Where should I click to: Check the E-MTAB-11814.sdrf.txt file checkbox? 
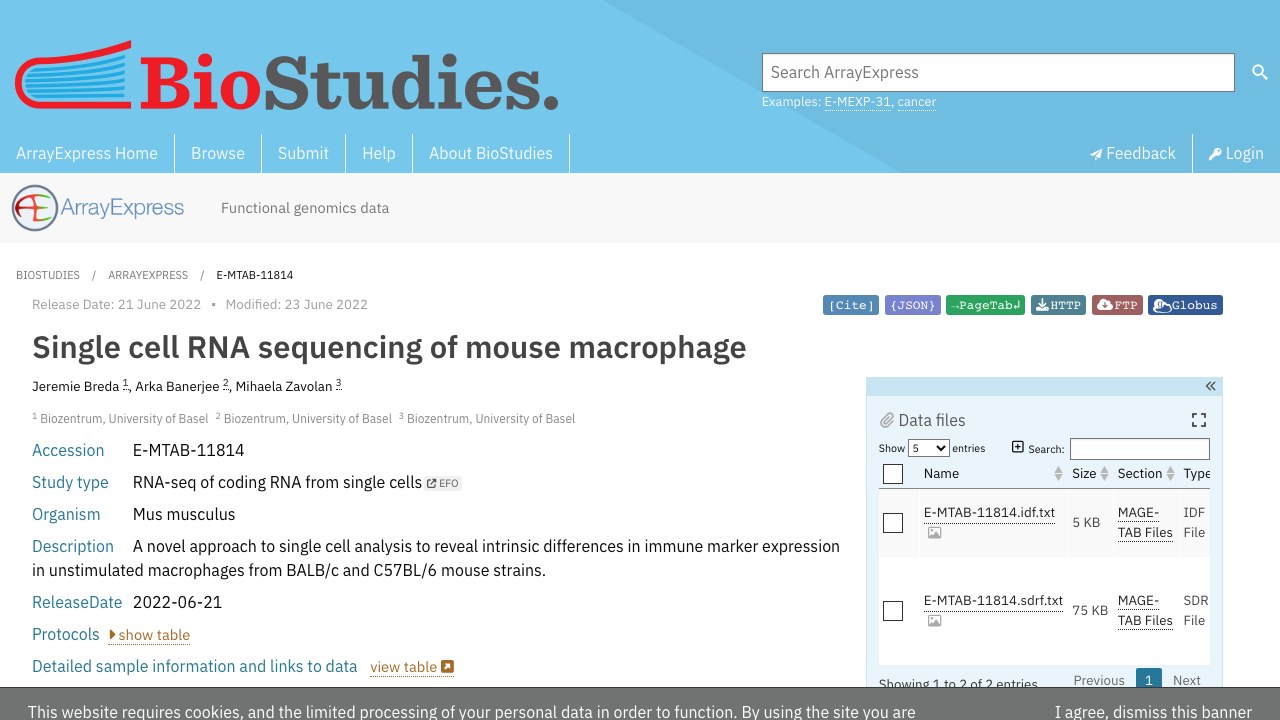point(893,611)
